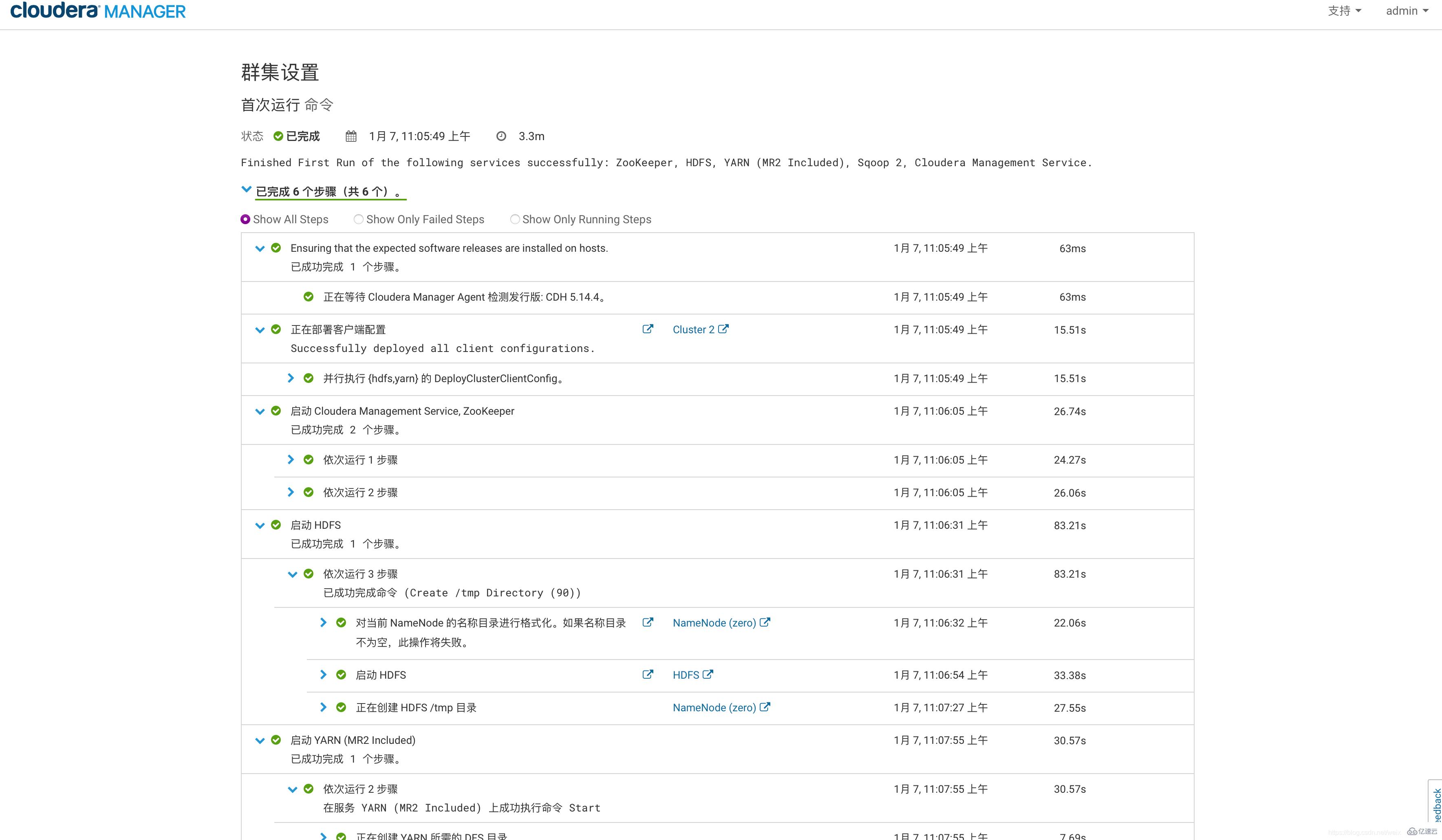Click green check of CDH 5.14.4 detection step
The height and width of the screenshot is (840, 1442).
tap(309, 296)
